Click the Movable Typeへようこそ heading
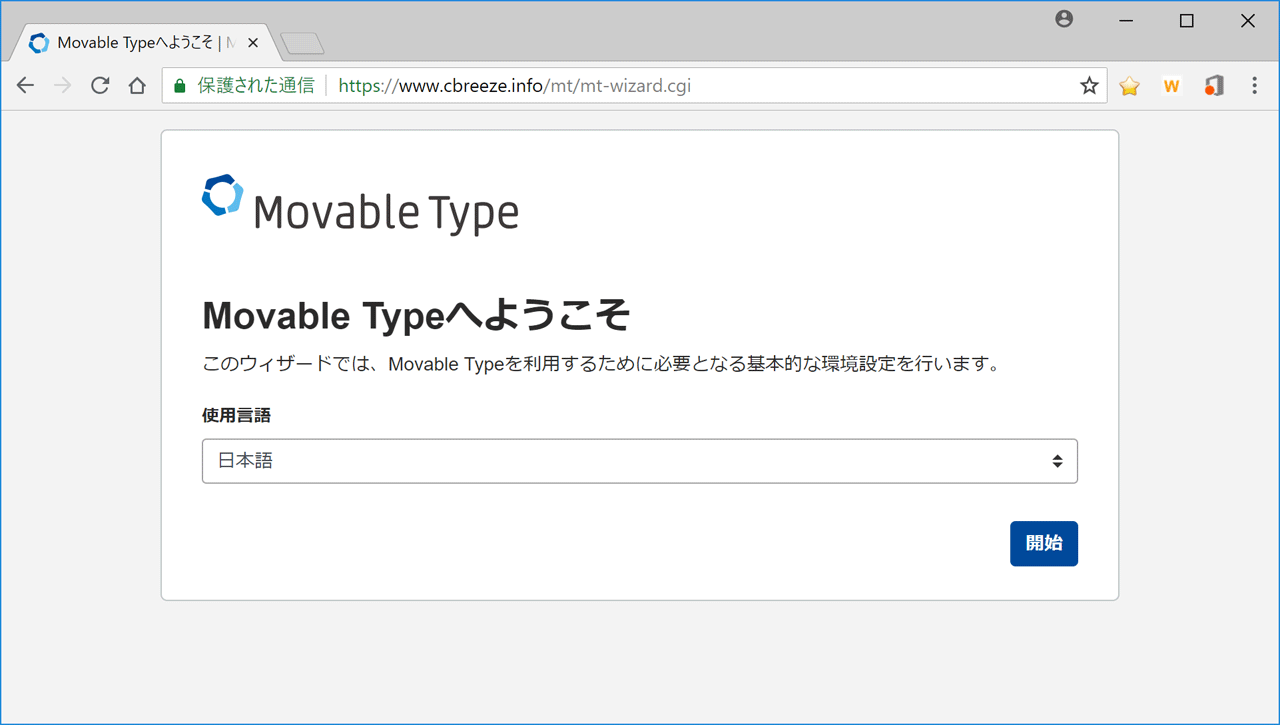The height and width of the screenshot is (725, 1280). click(416, 316)
